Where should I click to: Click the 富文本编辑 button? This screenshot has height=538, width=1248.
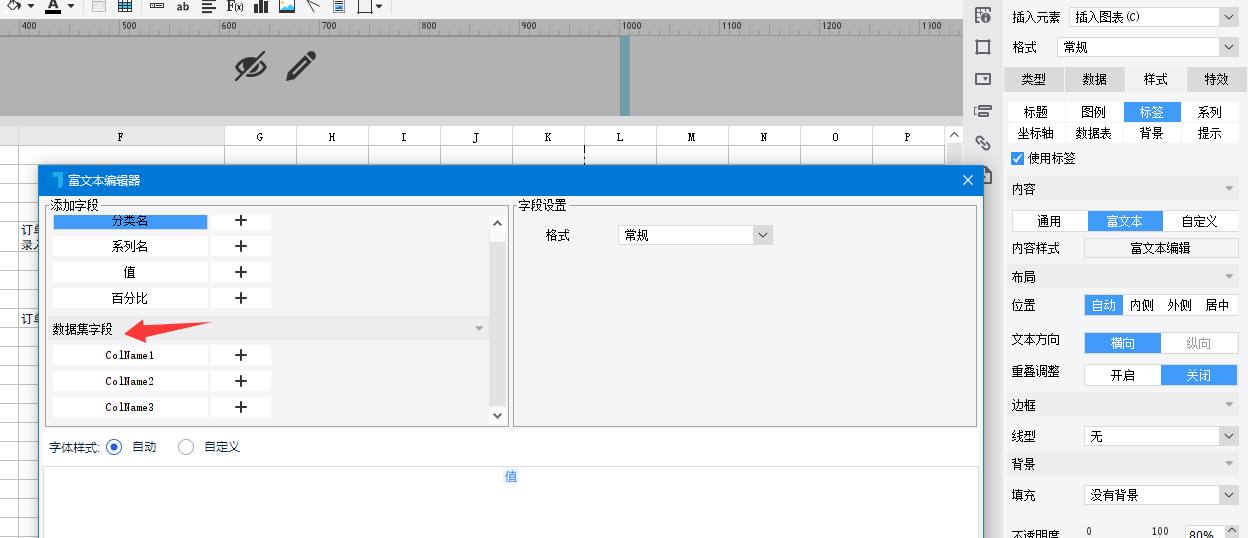[1160, 248]
